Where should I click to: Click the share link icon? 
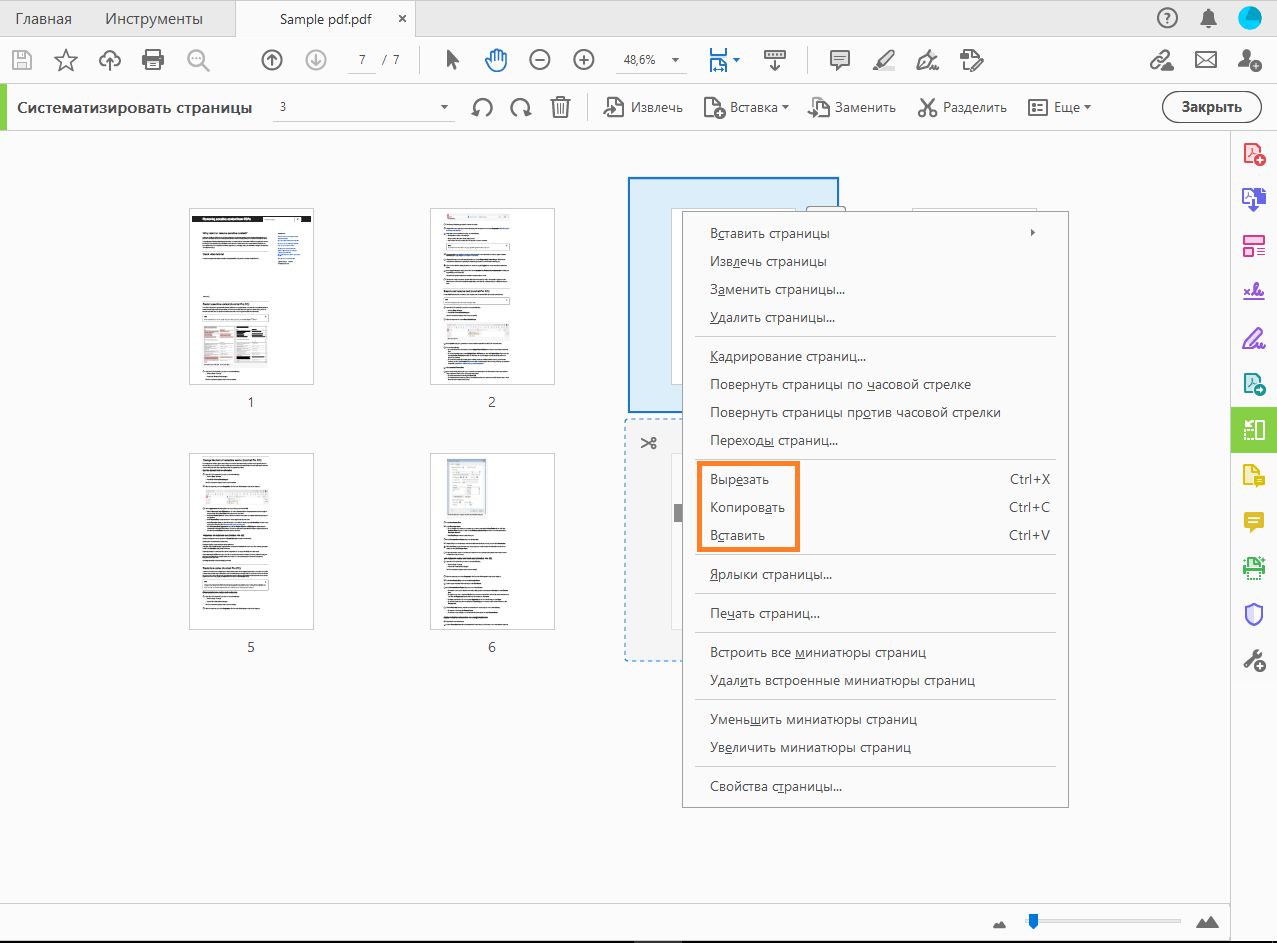[1161, 60]
